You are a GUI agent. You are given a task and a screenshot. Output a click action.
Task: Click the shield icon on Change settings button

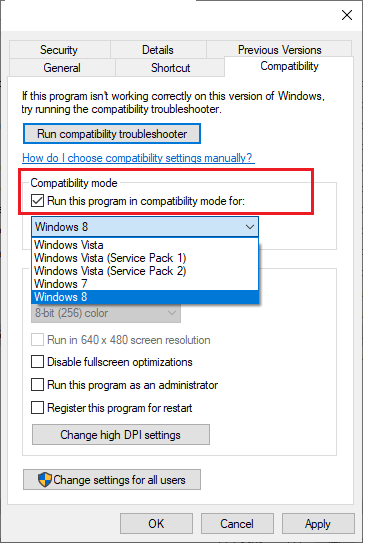(x=45, y=480)
